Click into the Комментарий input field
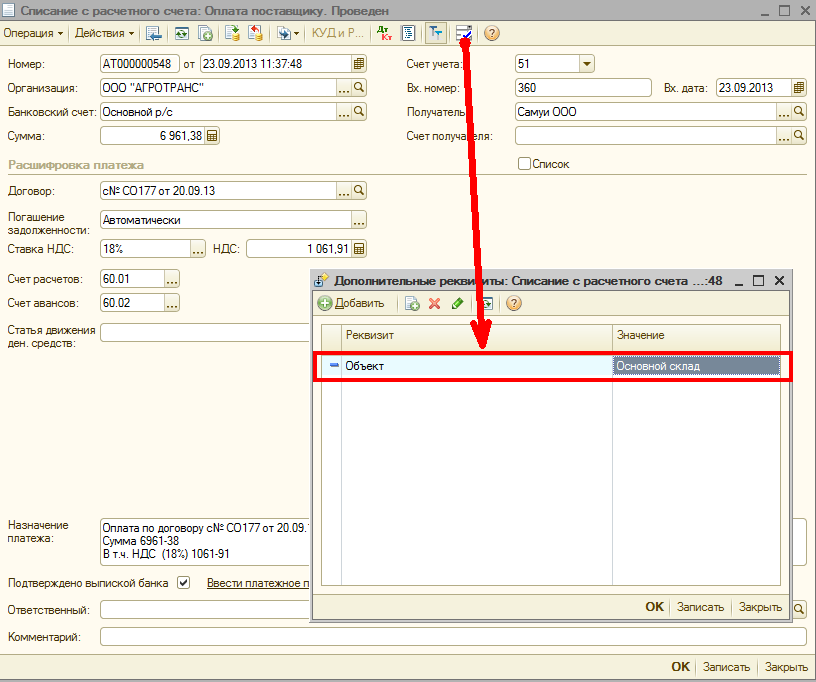 (452, 637)
